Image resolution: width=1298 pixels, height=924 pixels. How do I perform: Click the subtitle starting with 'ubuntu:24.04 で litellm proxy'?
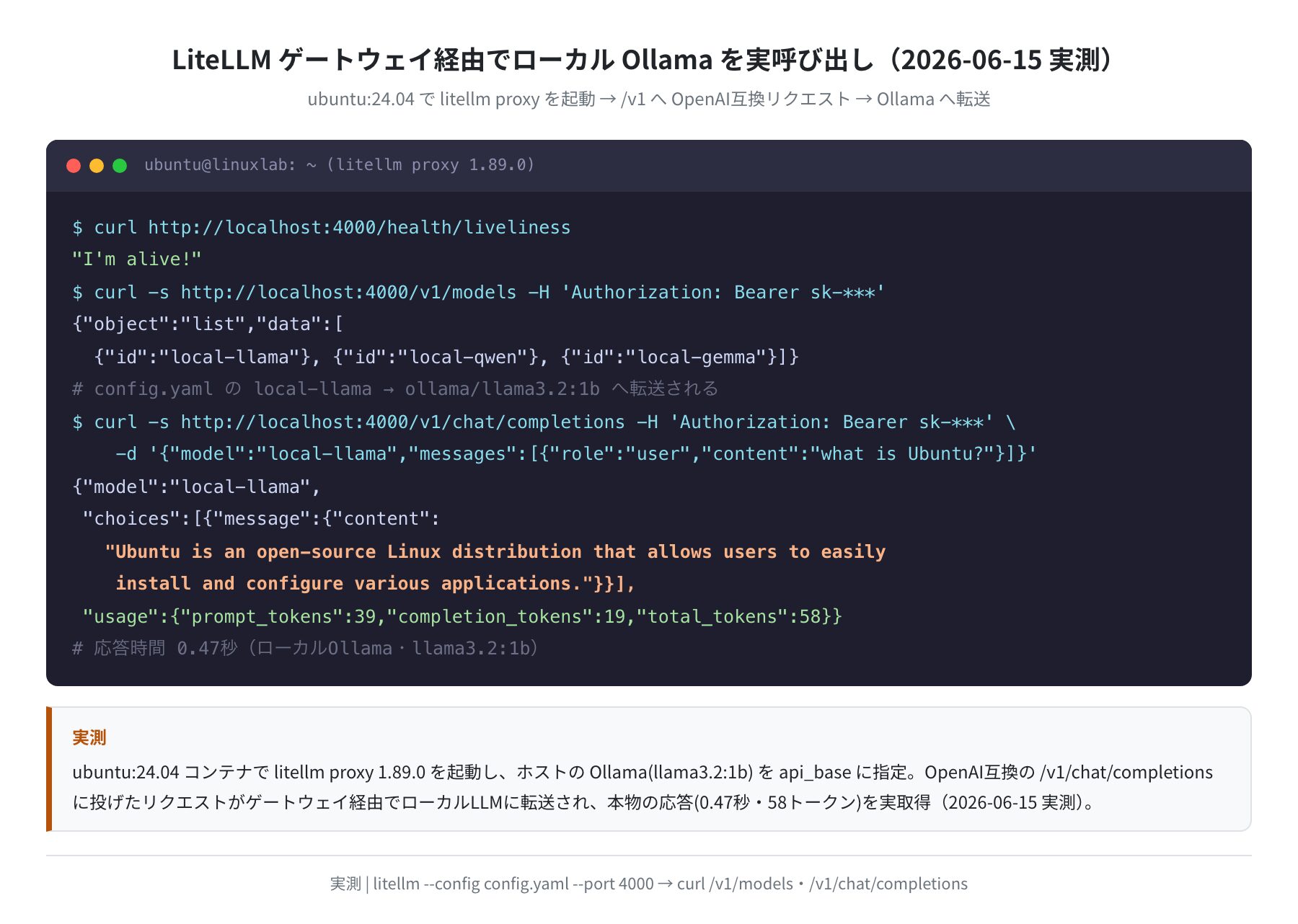tap(649, 99)
